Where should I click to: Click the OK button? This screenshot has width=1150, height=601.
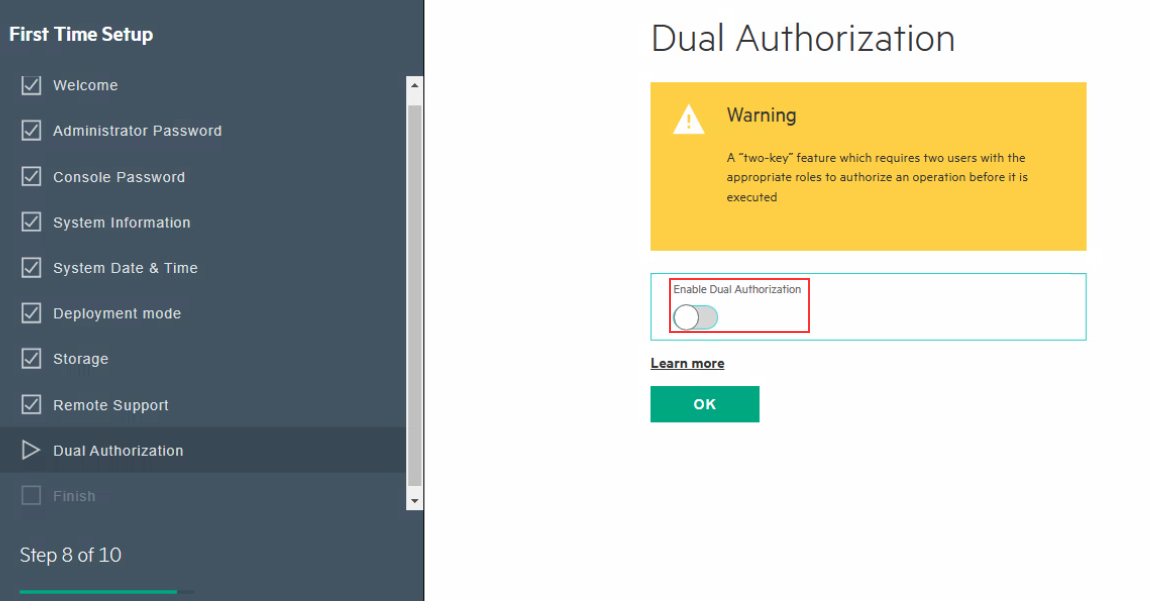point(705,404)
